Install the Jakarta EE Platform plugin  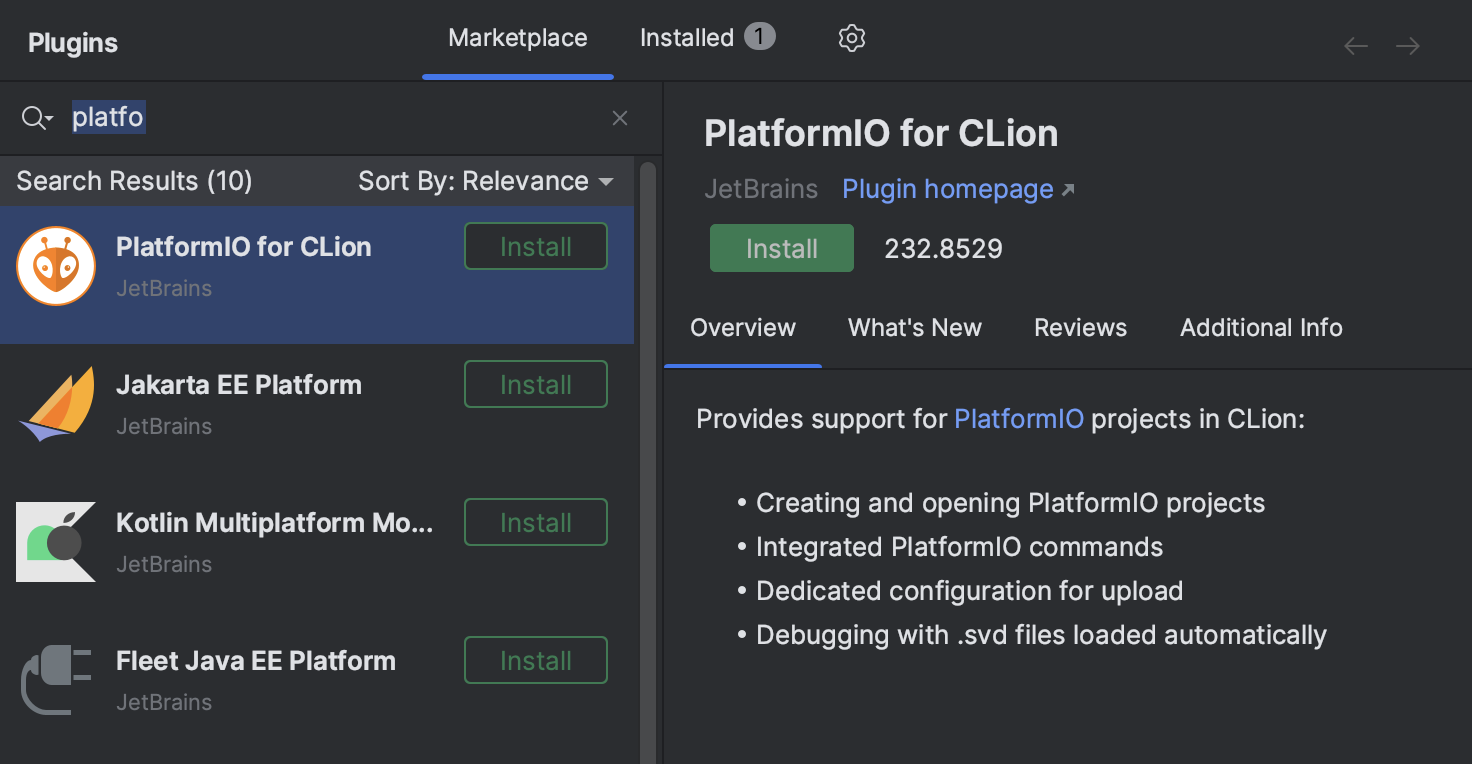coord(536,385)
